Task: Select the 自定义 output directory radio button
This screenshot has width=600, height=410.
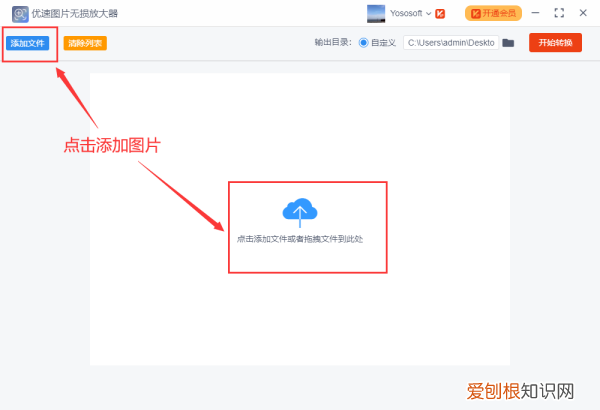Action: tap(363, 42)
